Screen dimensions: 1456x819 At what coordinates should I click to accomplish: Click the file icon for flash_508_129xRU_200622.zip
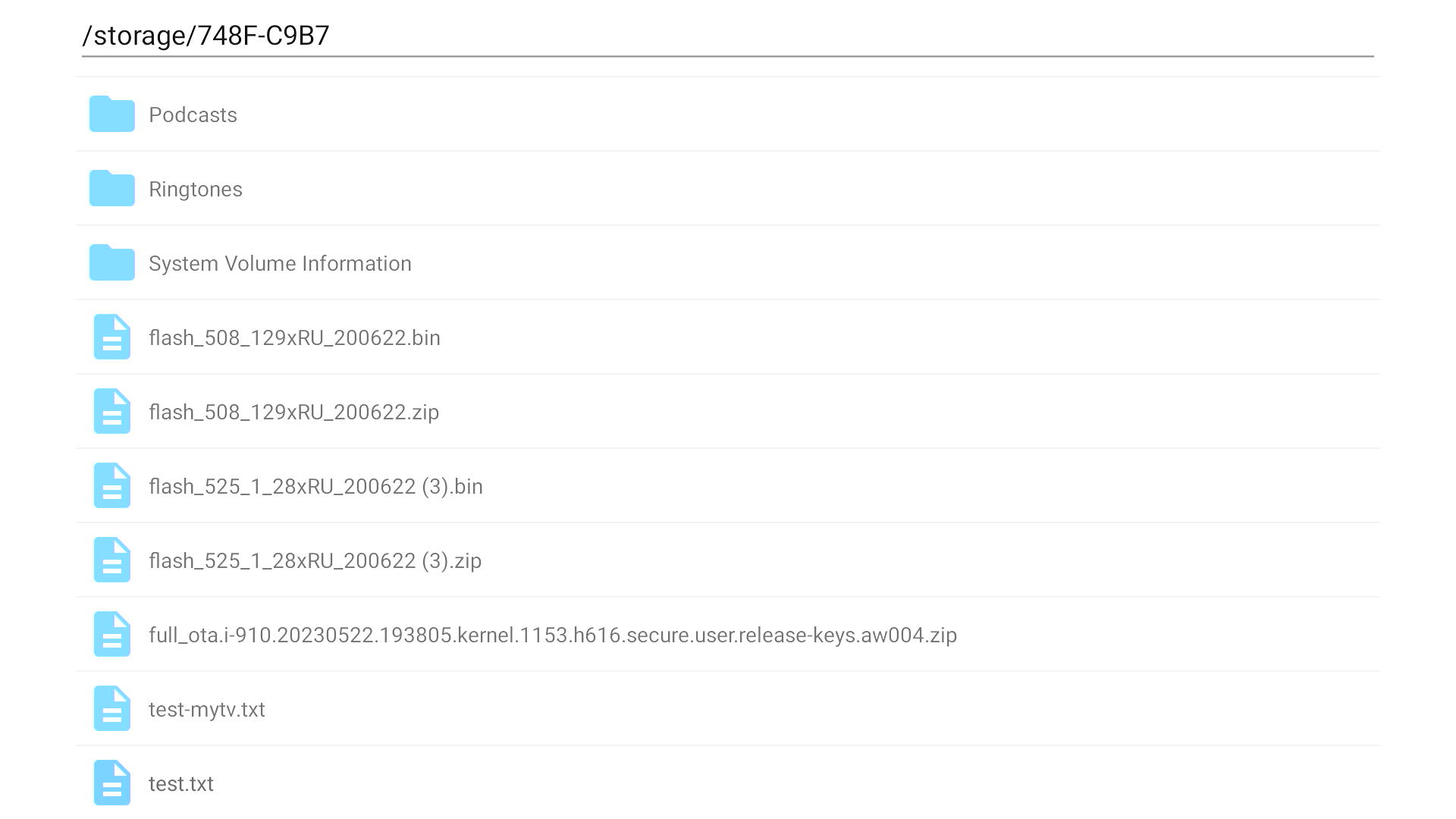click(112, 411)
